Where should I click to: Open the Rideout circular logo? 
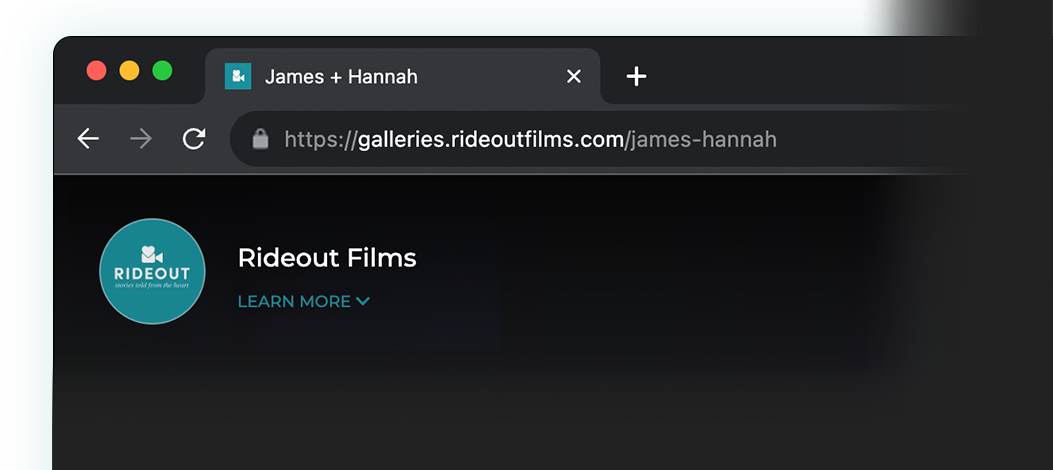[x=152, y=271]
